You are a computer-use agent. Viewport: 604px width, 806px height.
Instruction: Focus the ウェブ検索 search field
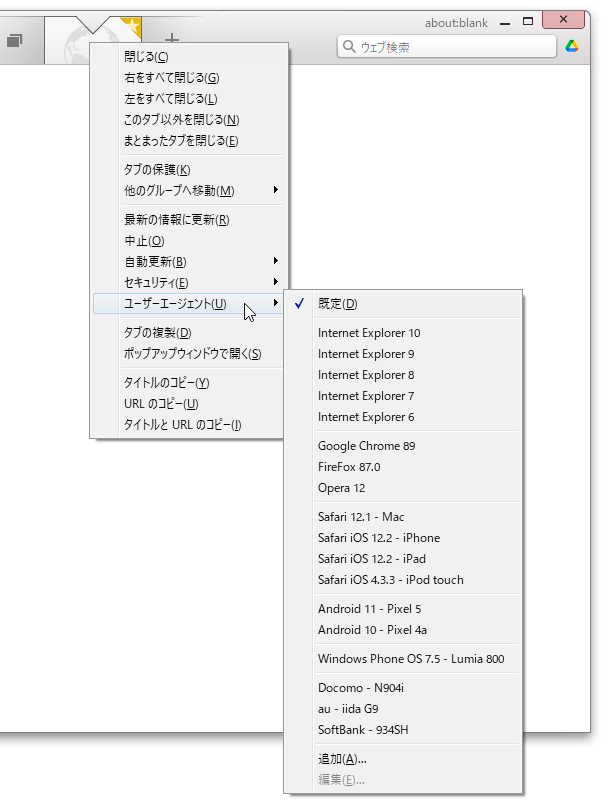tap(447, 47)
